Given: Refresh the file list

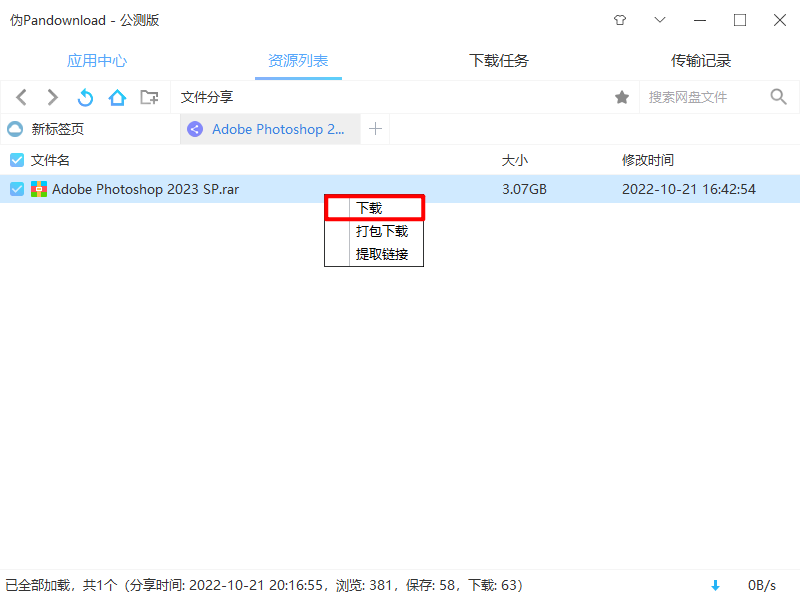Looking at the screenshot, I should (85, 97).
